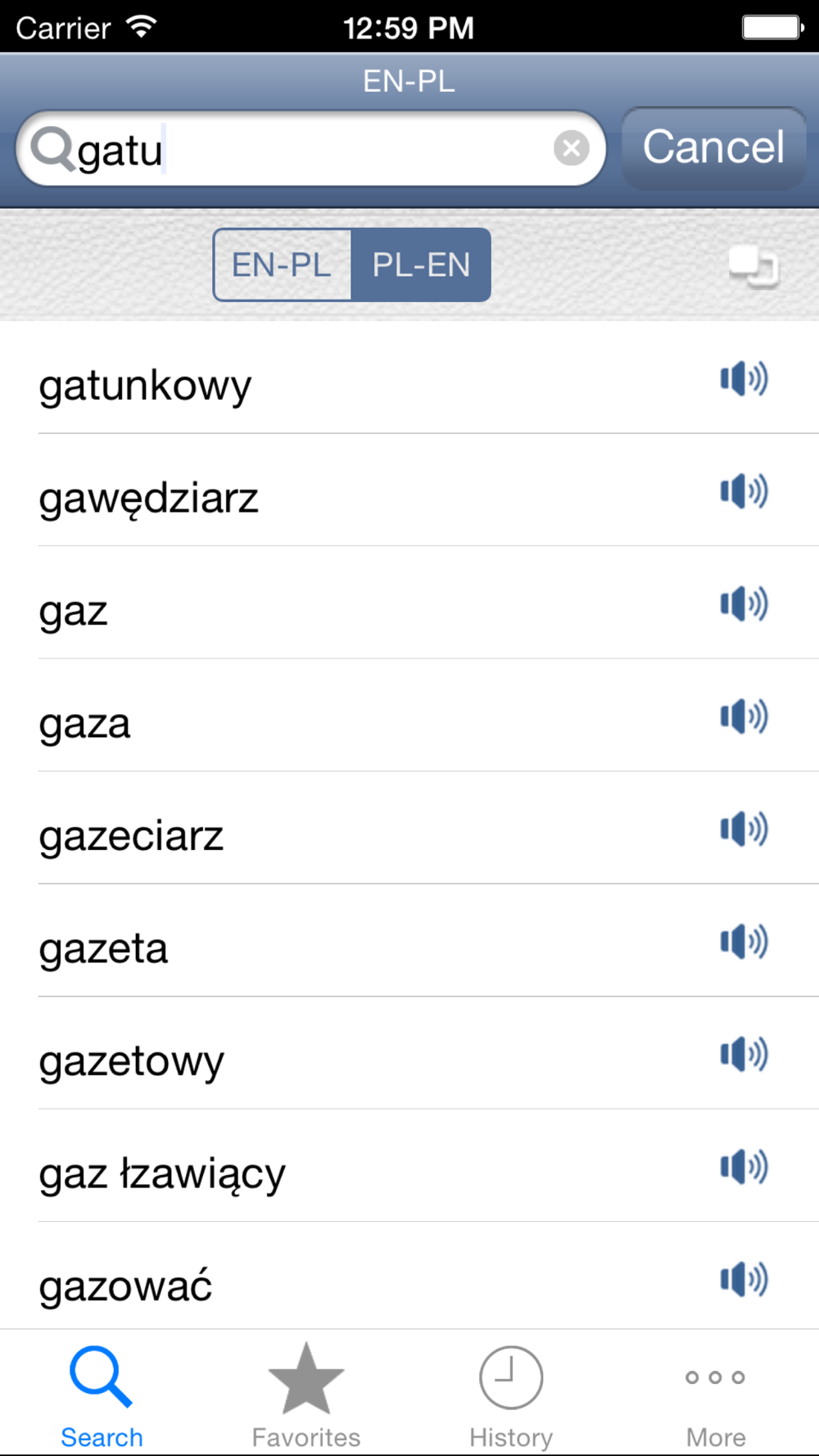The image size is (819, 1456).
Task: Switch dictionary direction to EN-PL
Action: (283, 265)
